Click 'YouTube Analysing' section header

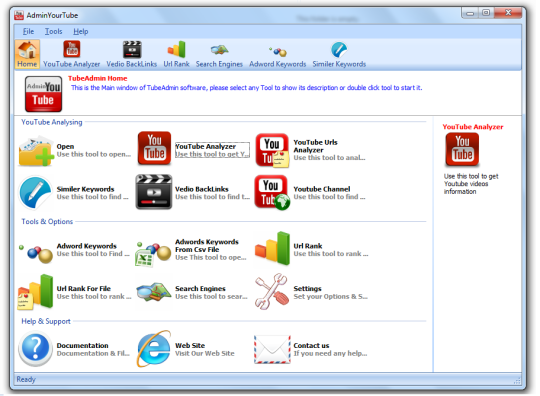52,122
